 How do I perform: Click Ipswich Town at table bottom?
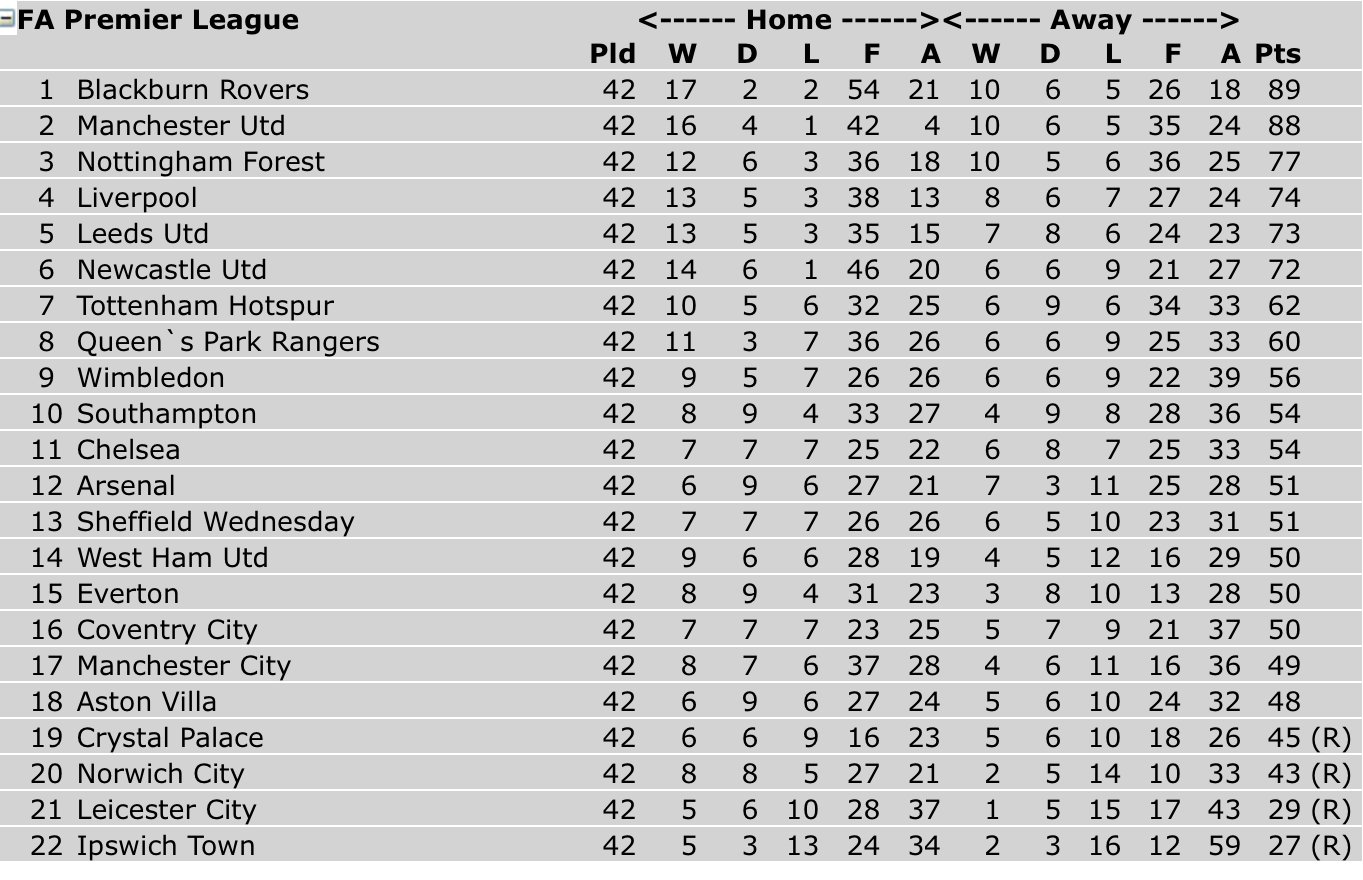click(166, 846)
